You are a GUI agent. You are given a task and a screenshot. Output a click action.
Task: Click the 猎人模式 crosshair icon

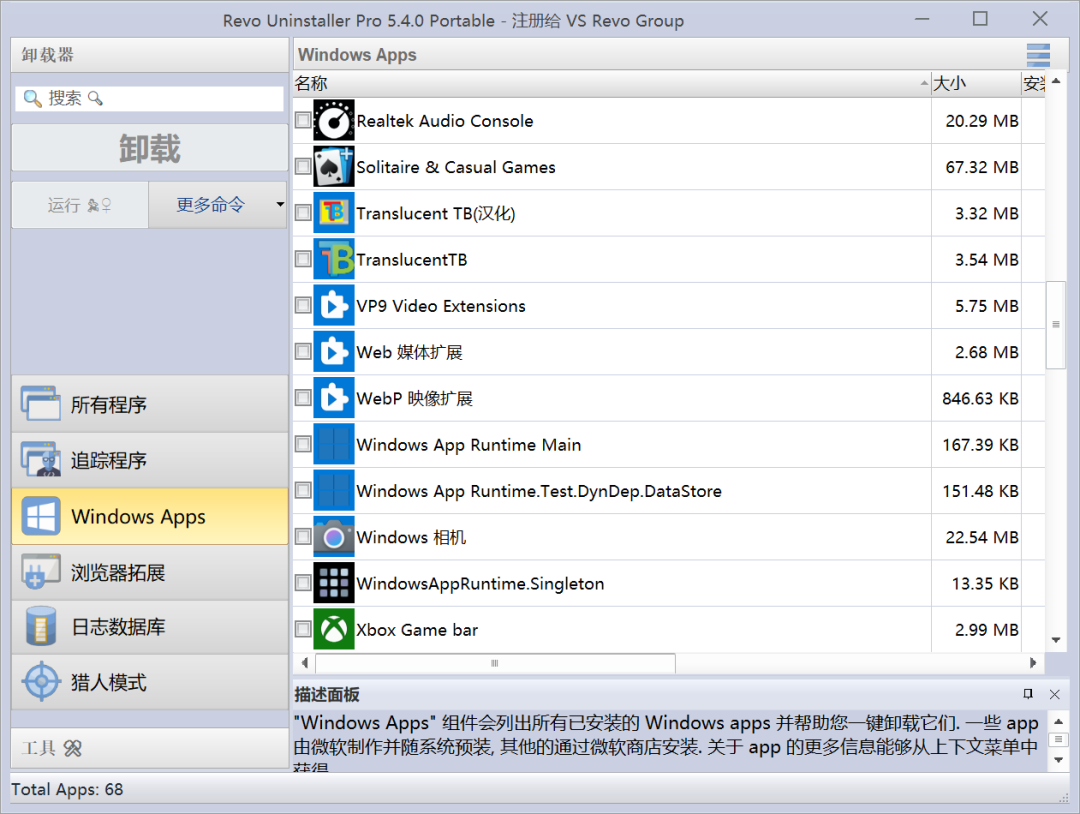click(x=41, y=682)
